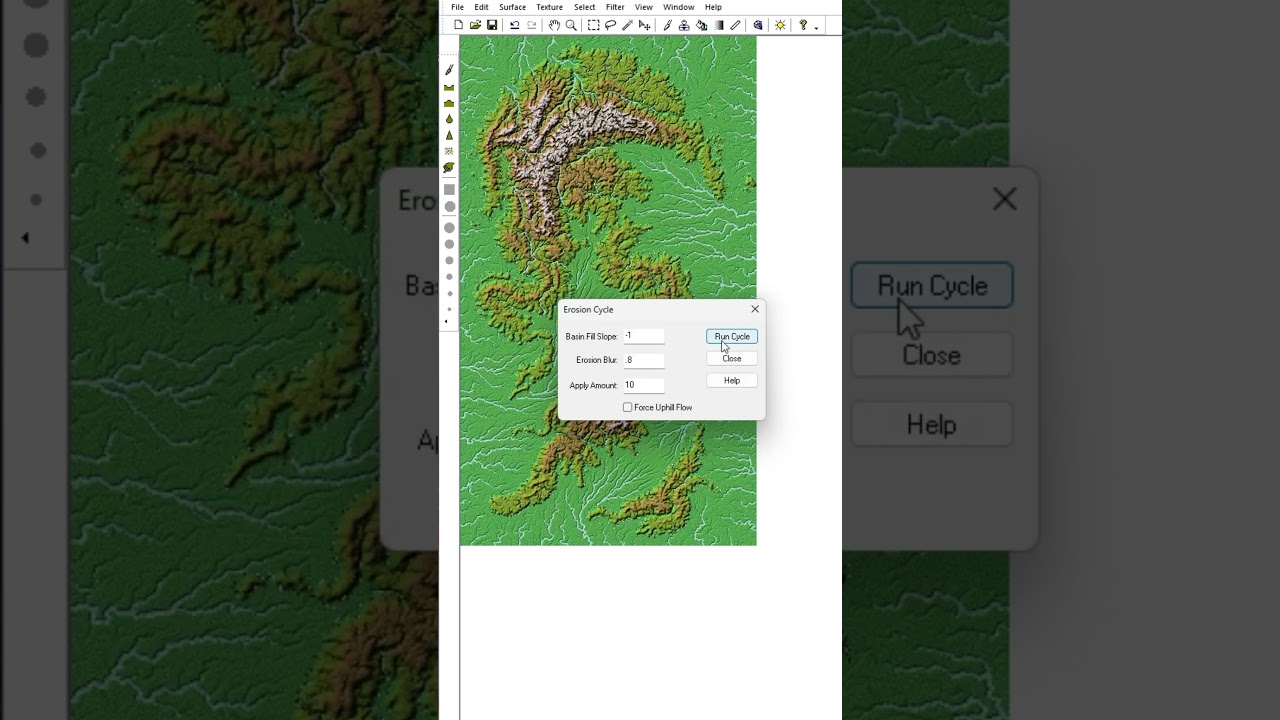Open the Edit menu
Image resolution: width=1280 pixels, height=720 pixels.
point(481,7)
